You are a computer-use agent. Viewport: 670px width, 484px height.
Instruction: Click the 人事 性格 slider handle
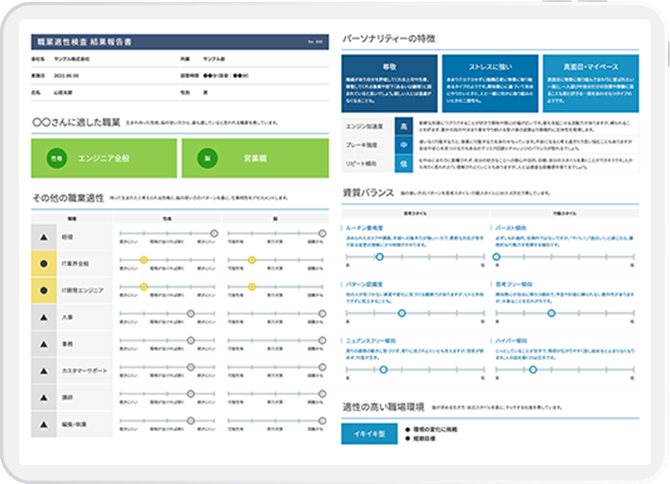point(191,314)
